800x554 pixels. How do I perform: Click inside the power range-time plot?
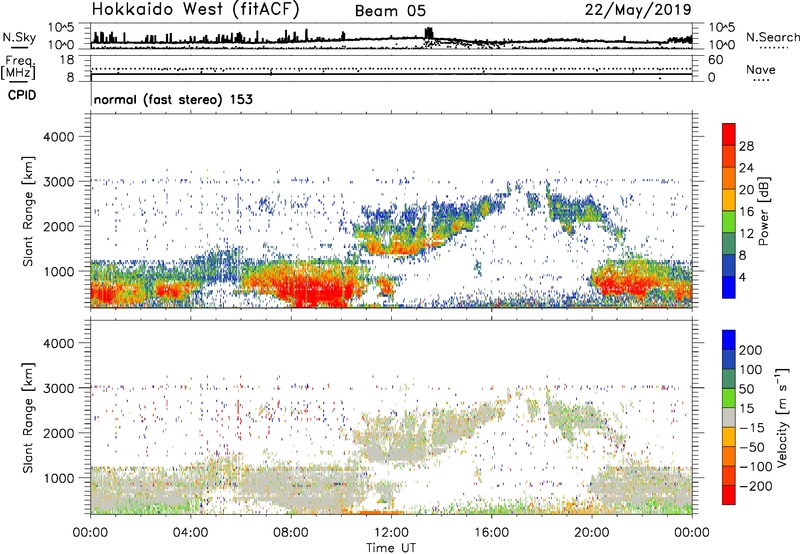(391, 211)
